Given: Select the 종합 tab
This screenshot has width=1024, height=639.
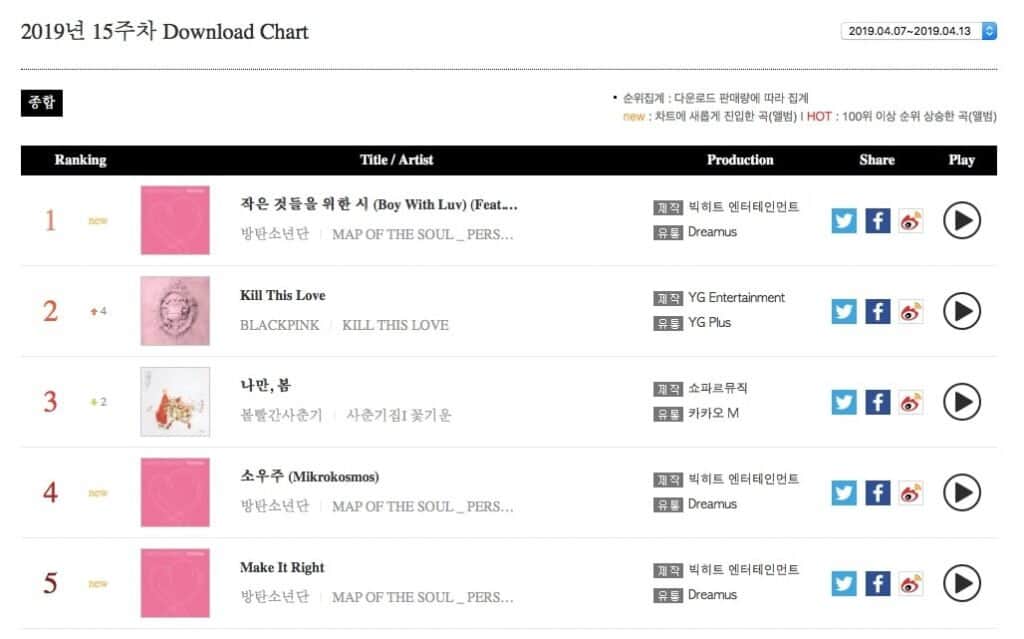Looking at the screenshot, I should (42, 103).
